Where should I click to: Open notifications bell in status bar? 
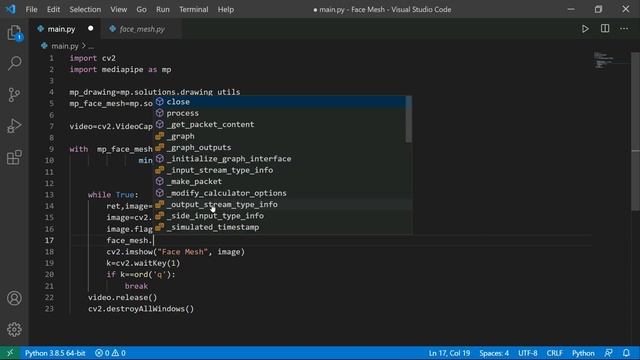point(626,353)
